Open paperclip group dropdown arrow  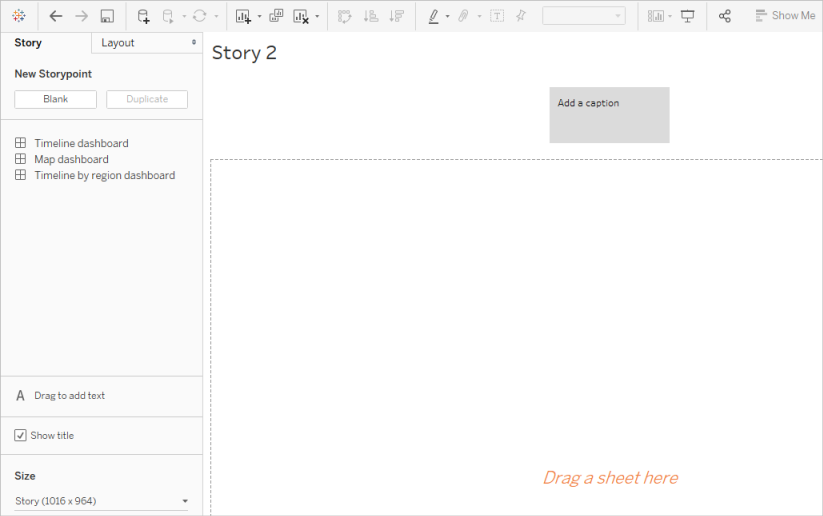click(x=479, y=16)
